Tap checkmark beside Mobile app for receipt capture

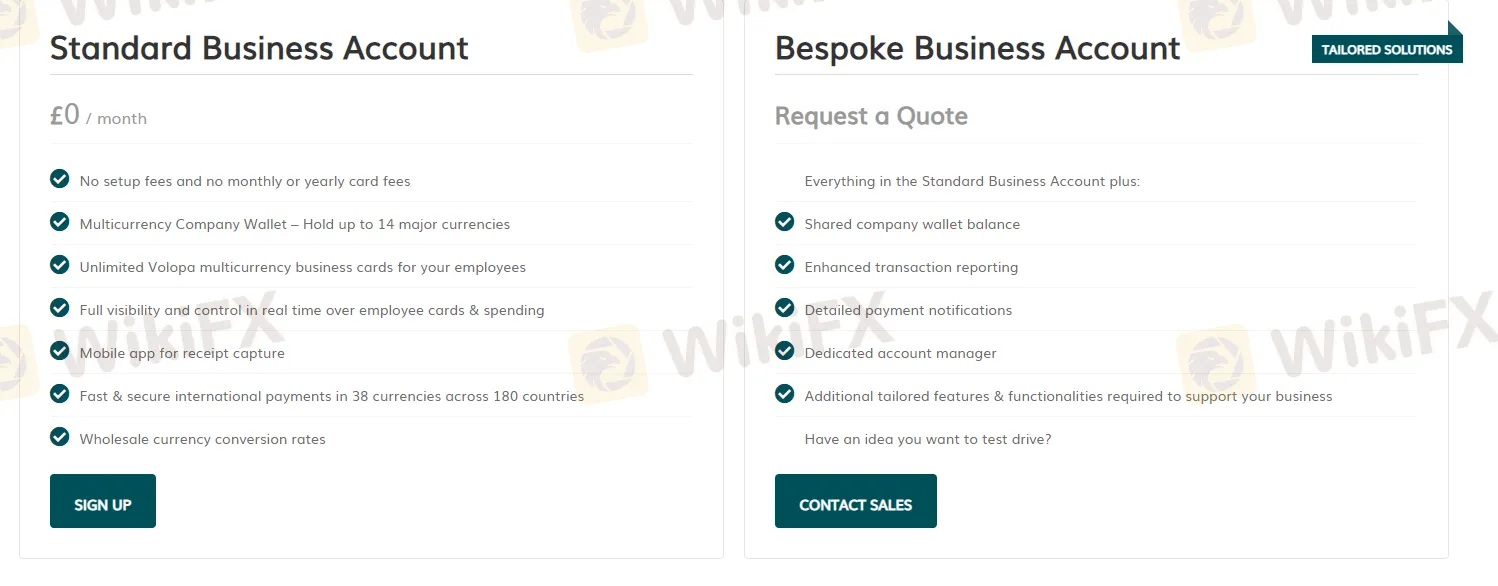tap(60, 351)
